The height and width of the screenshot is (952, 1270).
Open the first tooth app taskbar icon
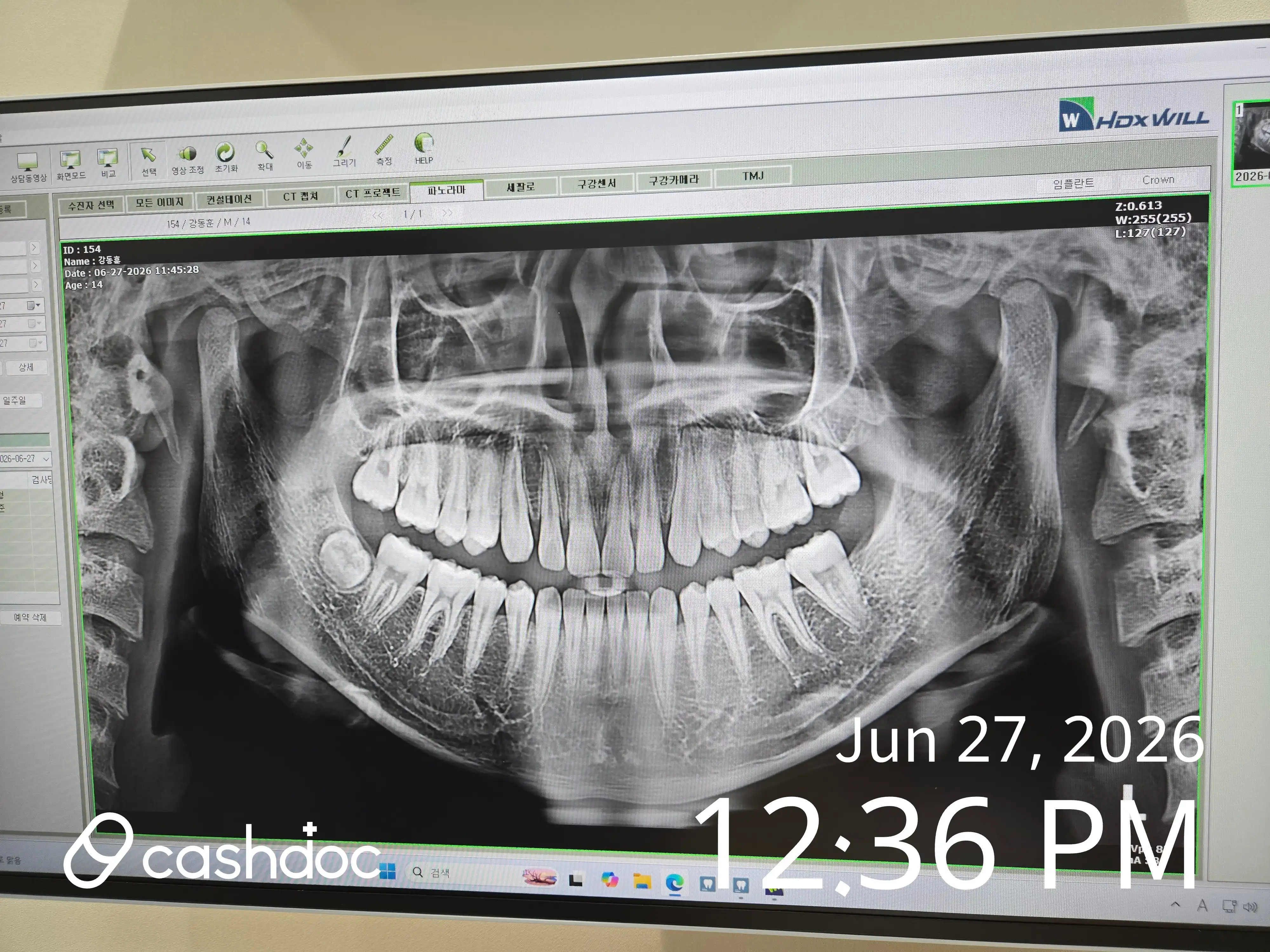pyautogui.click(x=708, y=884)
